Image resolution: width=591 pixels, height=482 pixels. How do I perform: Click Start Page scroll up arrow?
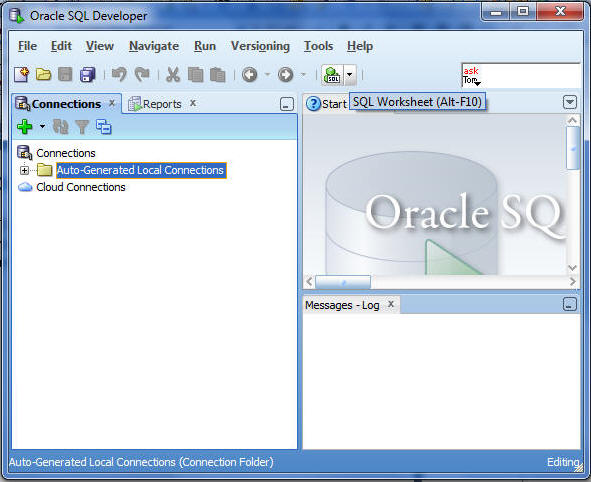(573, 121)
